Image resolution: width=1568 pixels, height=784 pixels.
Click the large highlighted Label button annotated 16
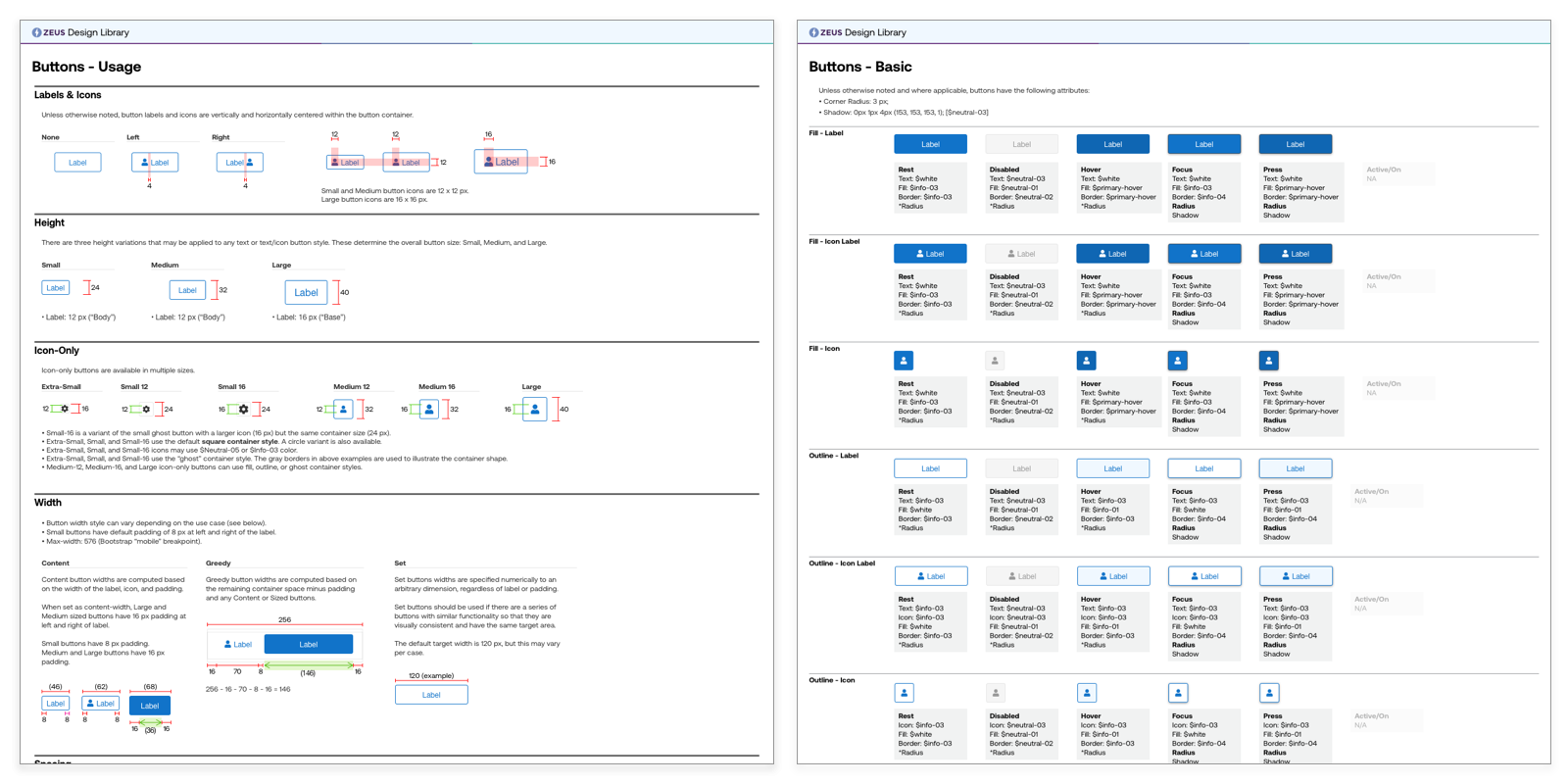[501, 162]
